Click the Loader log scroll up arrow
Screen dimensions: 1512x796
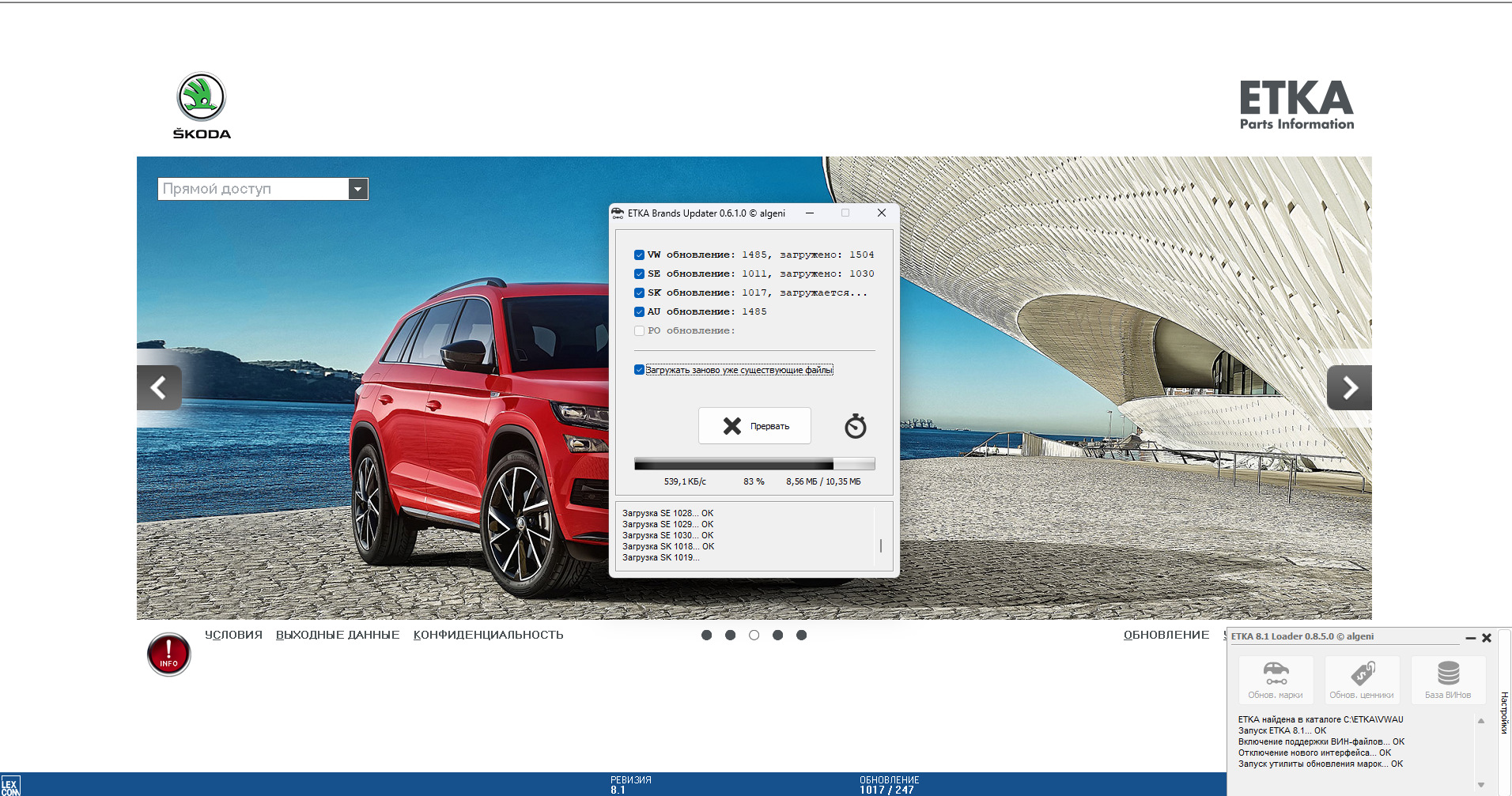click(1481, 720)
